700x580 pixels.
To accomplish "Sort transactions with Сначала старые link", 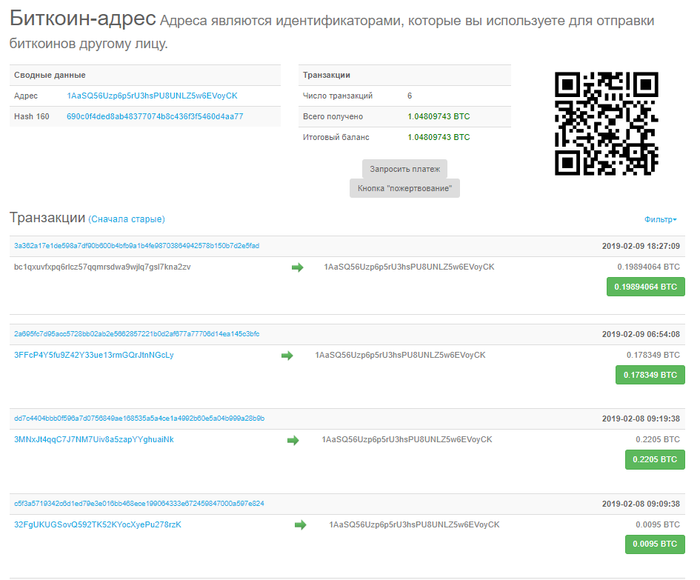I will coord(127,219).
